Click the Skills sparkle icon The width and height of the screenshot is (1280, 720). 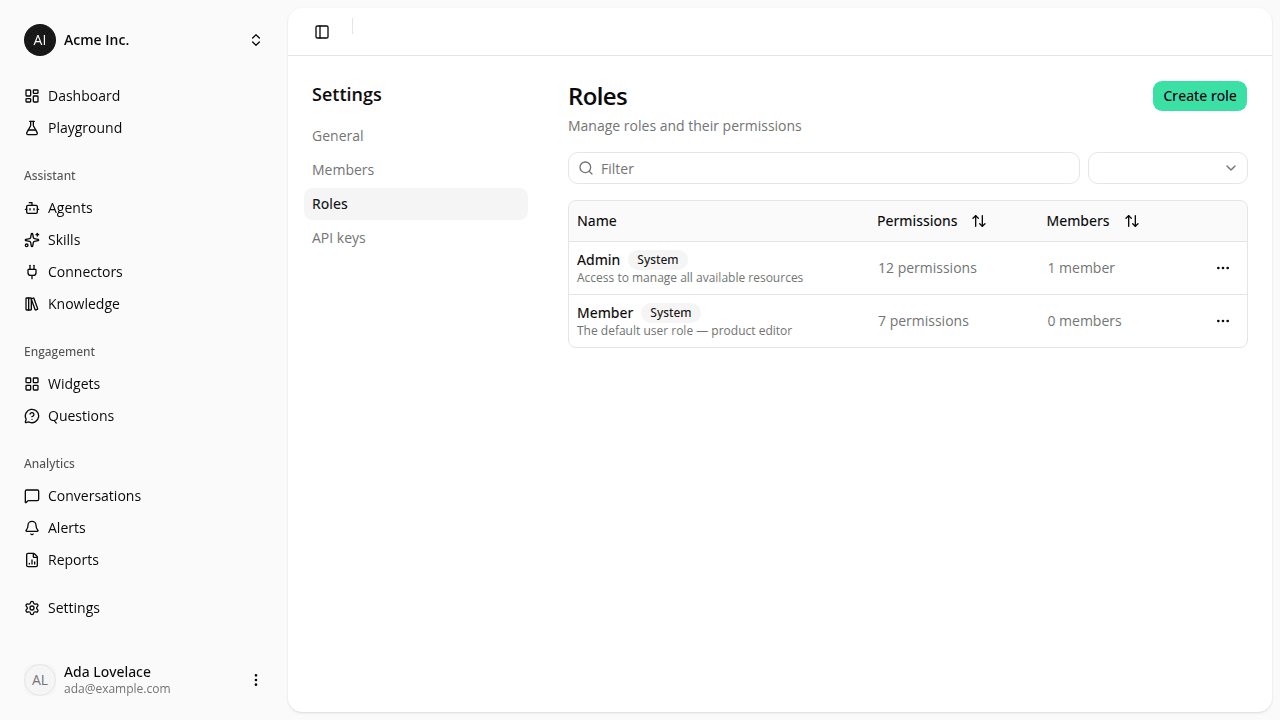[32, 240]
